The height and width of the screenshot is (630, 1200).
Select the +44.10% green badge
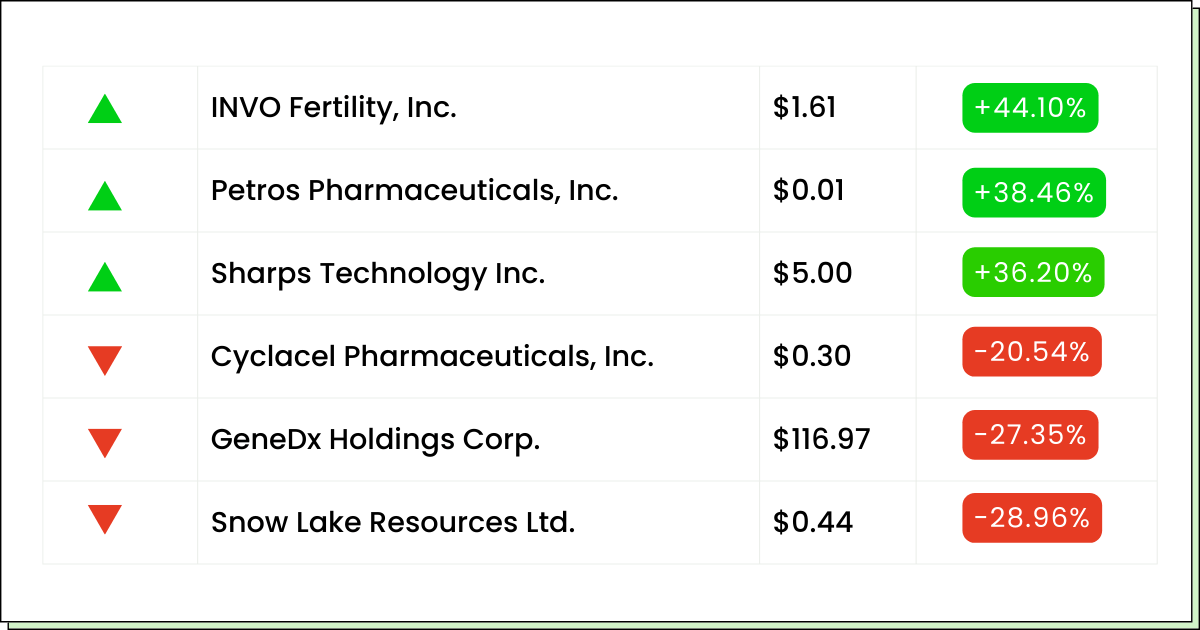tap(1030, 108)
